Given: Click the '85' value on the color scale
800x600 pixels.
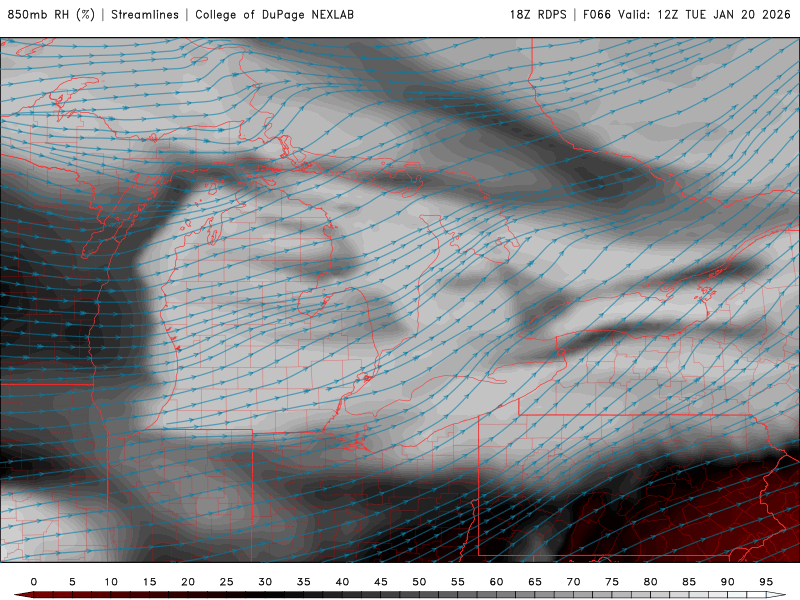Looking at the screenshot, I should click(x=689, y=582).
